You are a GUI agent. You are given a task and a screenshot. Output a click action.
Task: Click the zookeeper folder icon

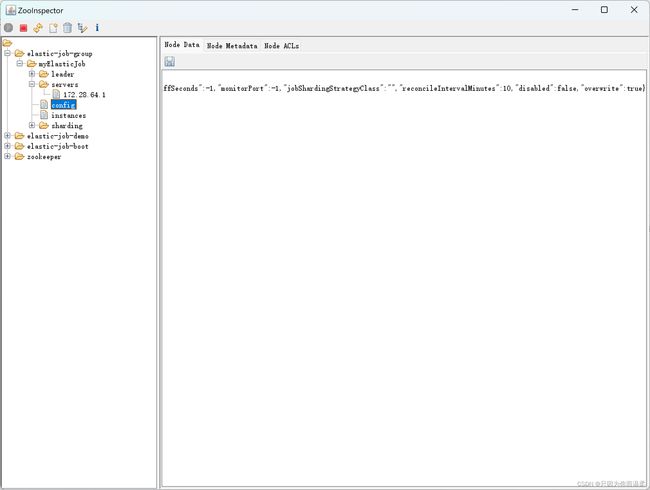click(19, 157)
